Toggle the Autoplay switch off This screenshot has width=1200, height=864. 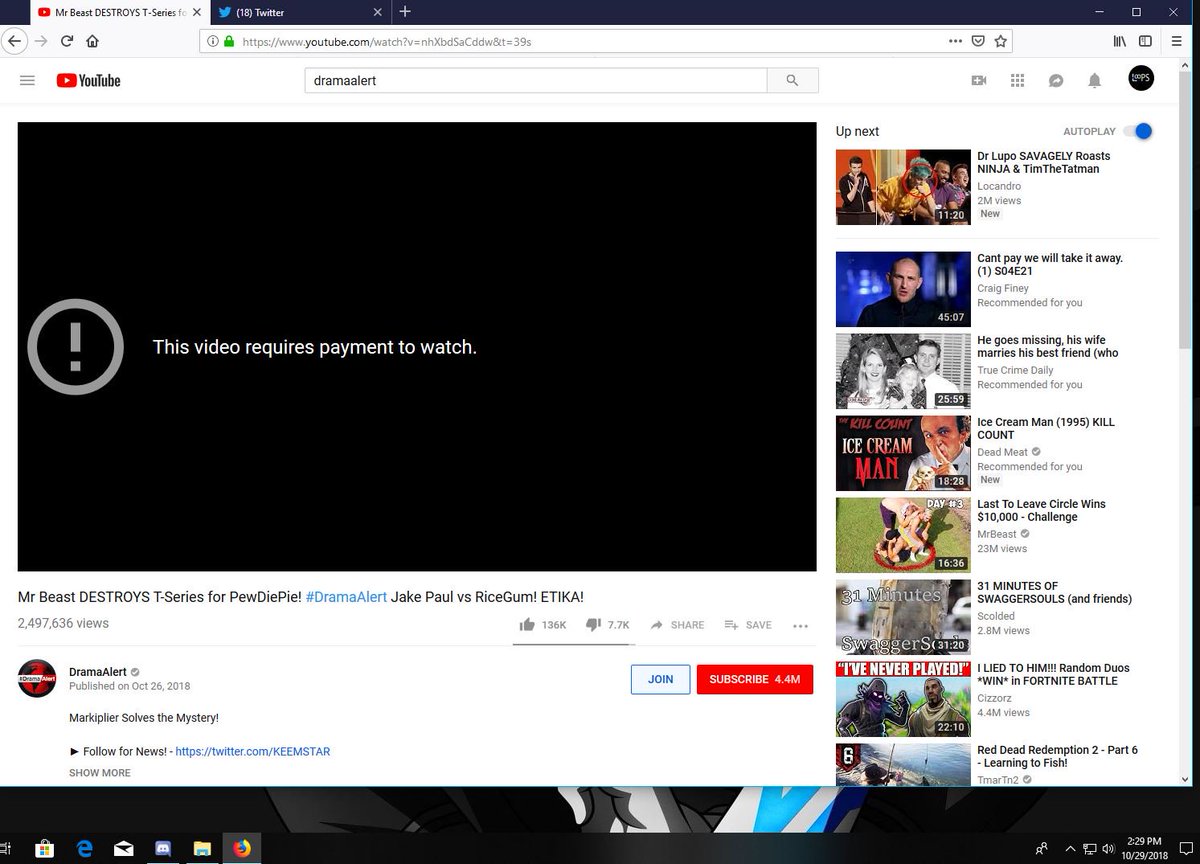1138,131
